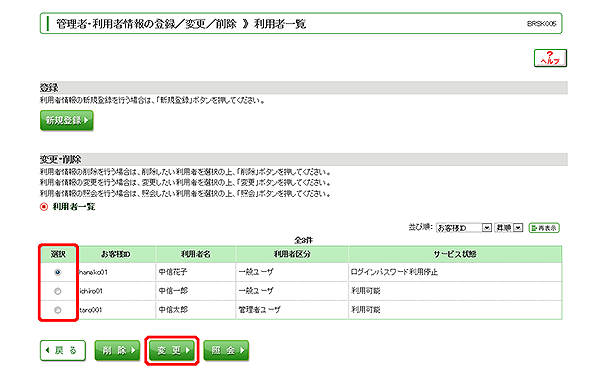The height and width of the screenshot is (374, 600).
Task: Click the 並び順 sort label
Action: click(420, 227)
